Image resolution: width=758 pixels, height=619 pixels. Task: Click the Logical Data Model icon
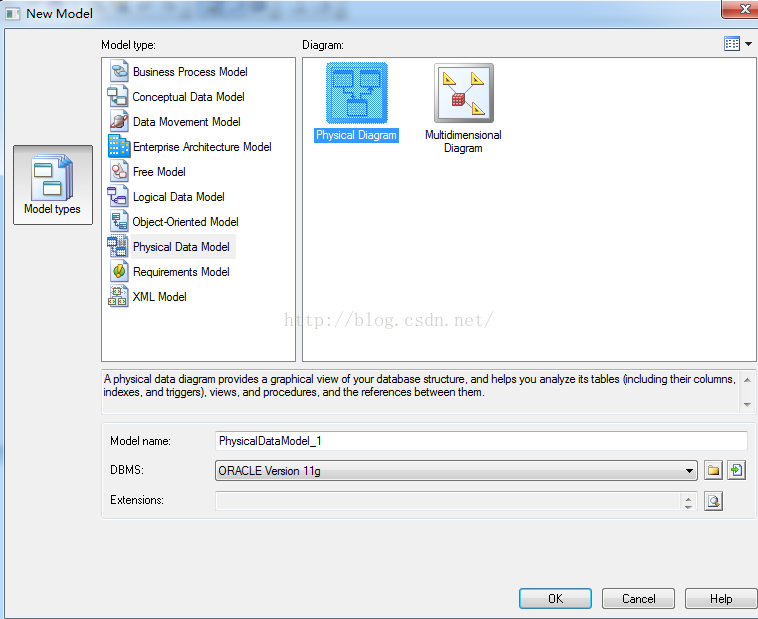click(x=118, y=196)
